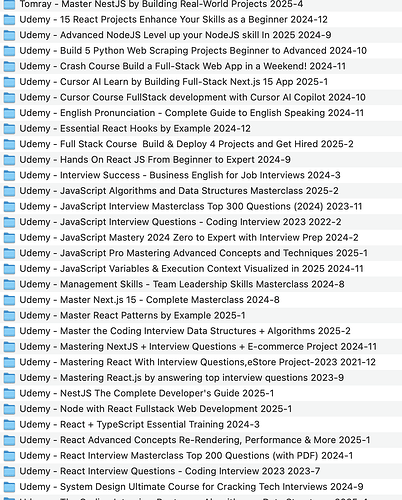Select Cursor AI Learn by Building Next.js folder
Screen dimensions: 402x500
pyautogui.click(x=201, y=82)
